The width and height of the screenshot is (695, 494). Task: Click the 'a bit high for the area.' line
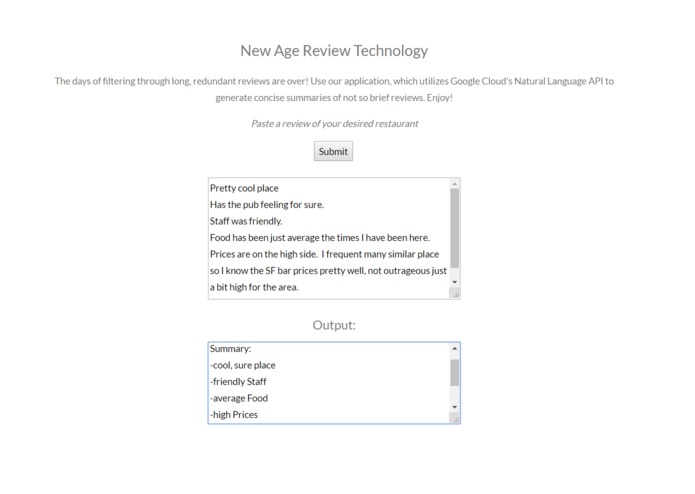click(254, 287)
